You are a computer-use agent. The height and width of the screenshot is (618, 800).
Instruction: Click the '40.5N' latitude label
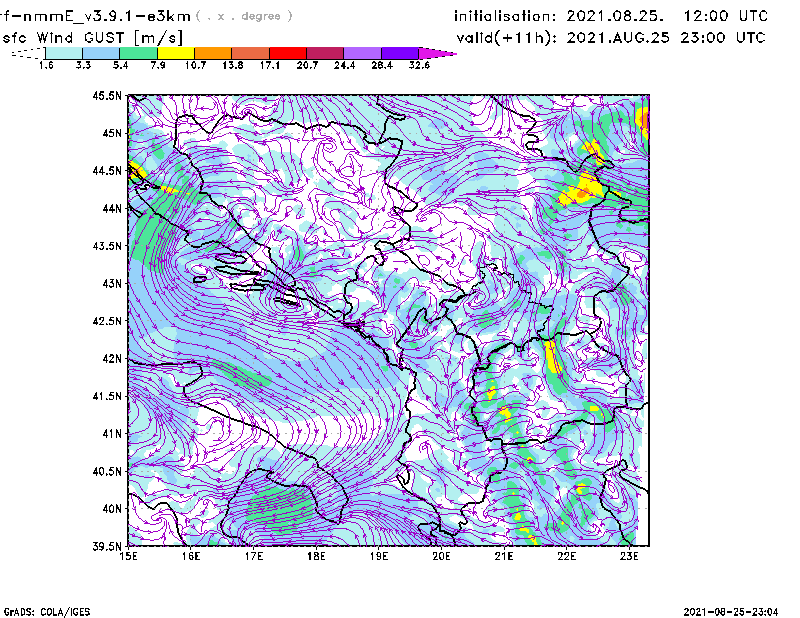[x=107, y=471]
